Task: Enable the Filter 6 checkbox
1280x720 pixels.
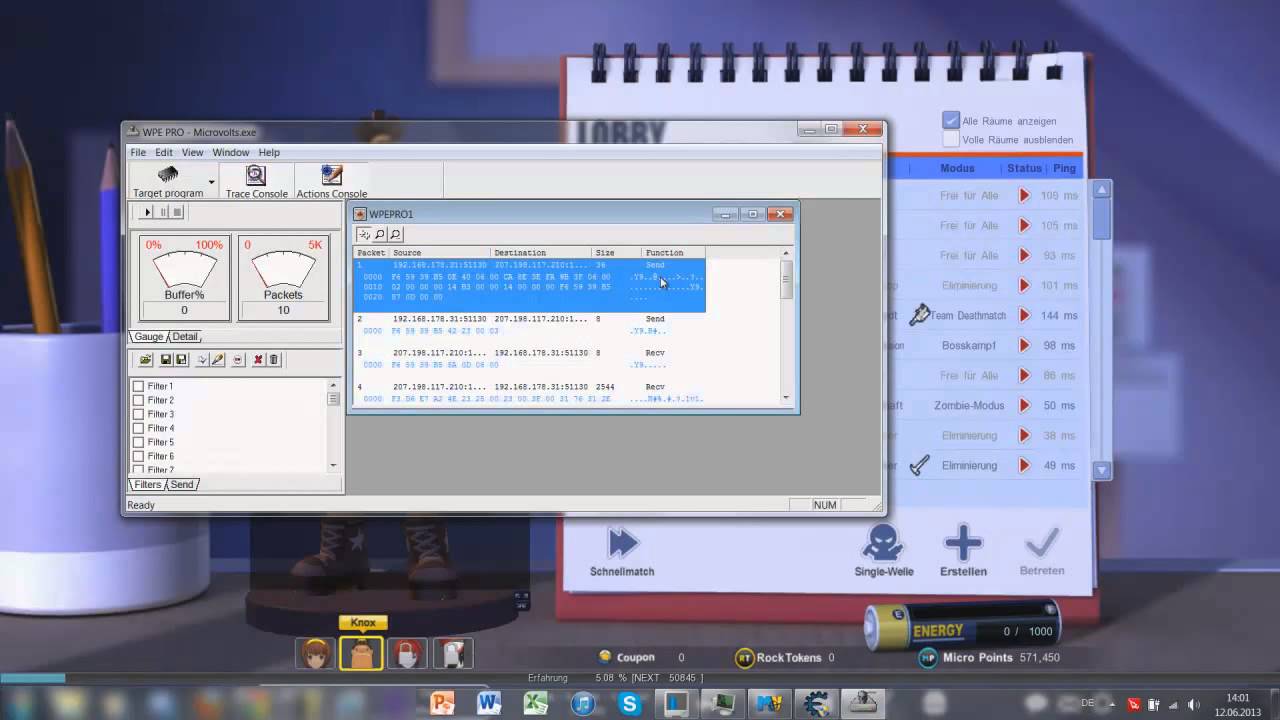Action: tap(138, 456)
